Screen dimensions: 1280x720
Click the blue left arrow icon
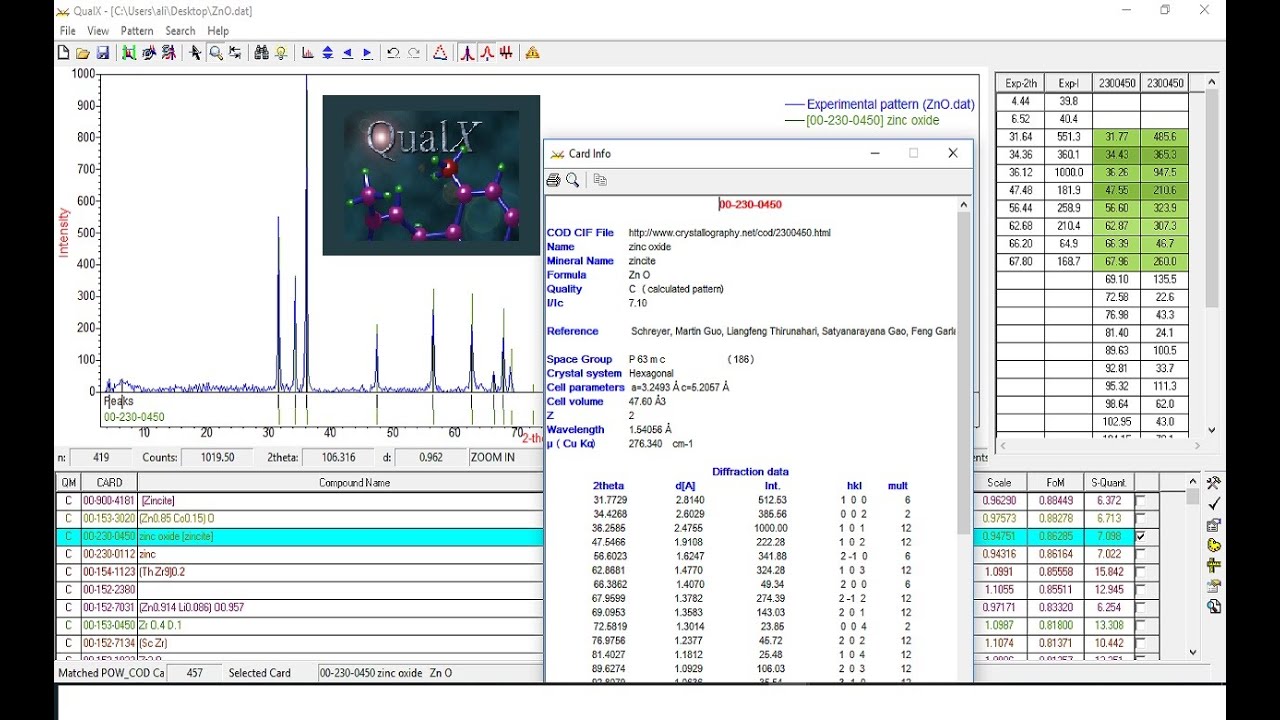pyautogui.click(x=347, y=53)
